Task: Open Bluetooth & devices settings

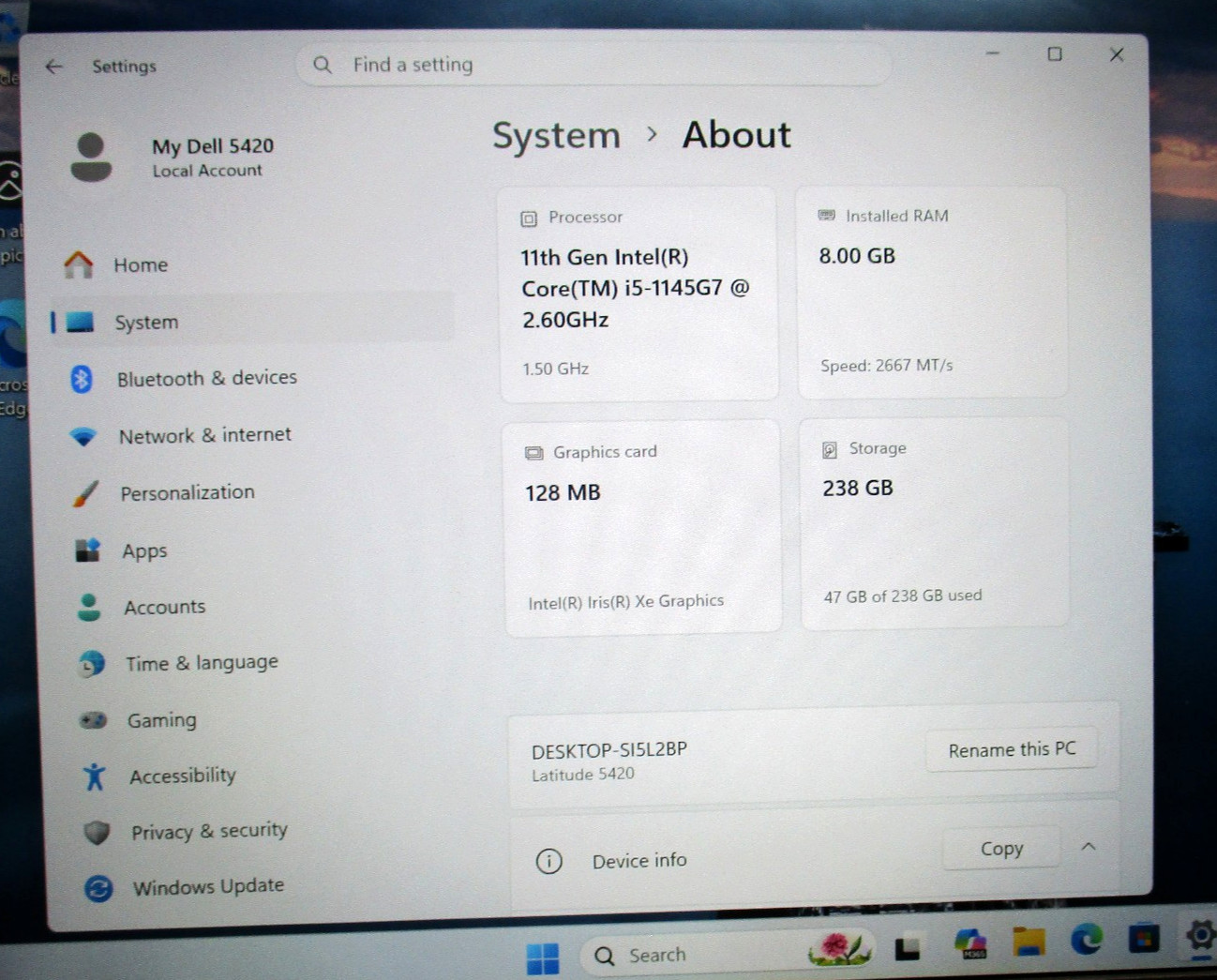Action: [252, 378]
